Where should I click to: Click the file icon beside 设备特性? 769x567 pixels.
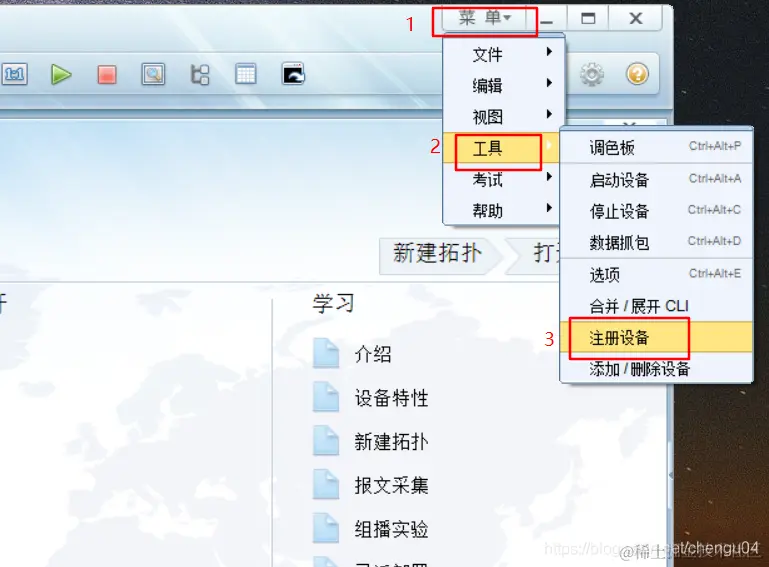pos(326,397)
